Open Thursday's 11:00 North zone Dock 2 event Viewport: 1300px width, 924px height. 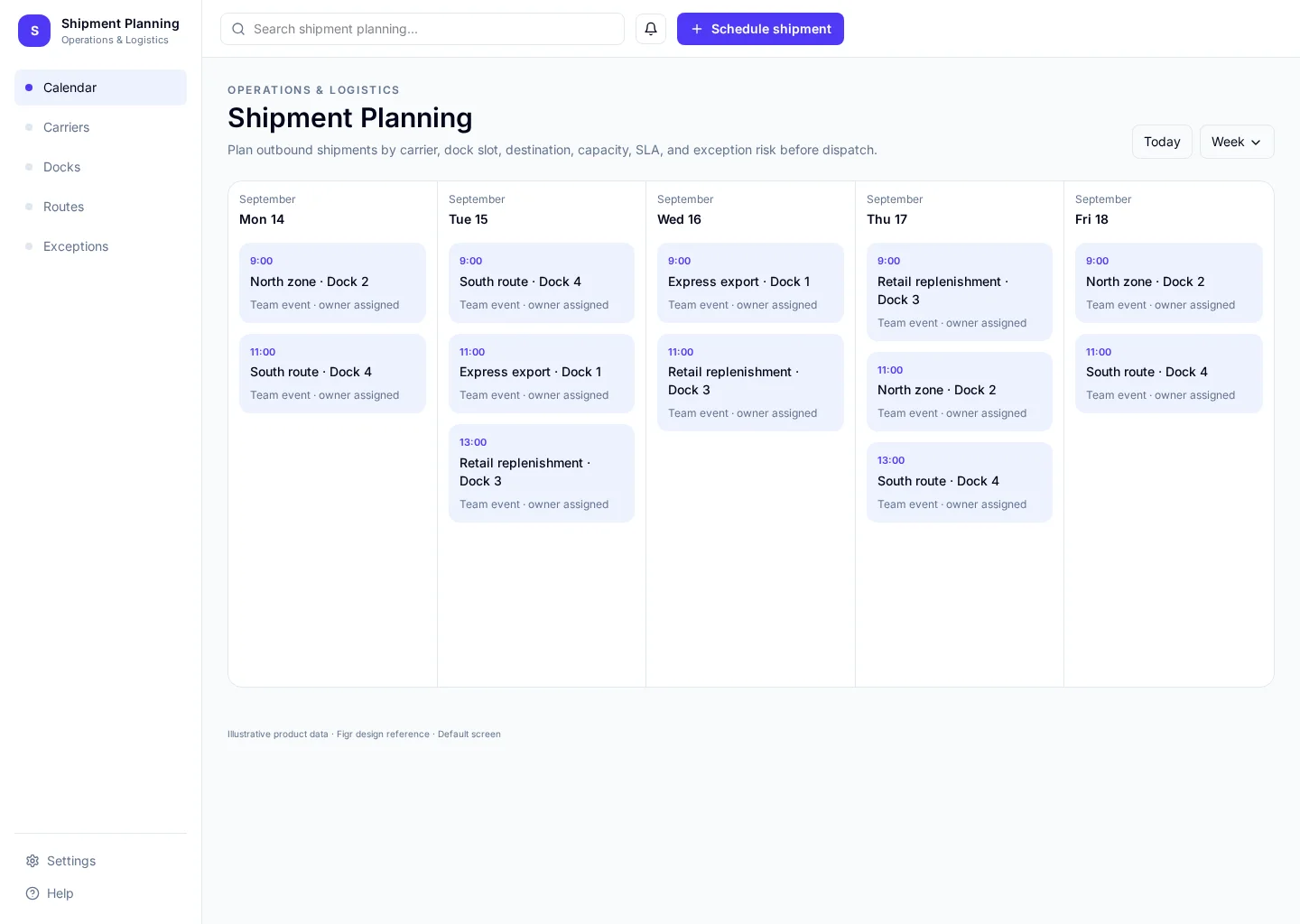click(960, 392)
